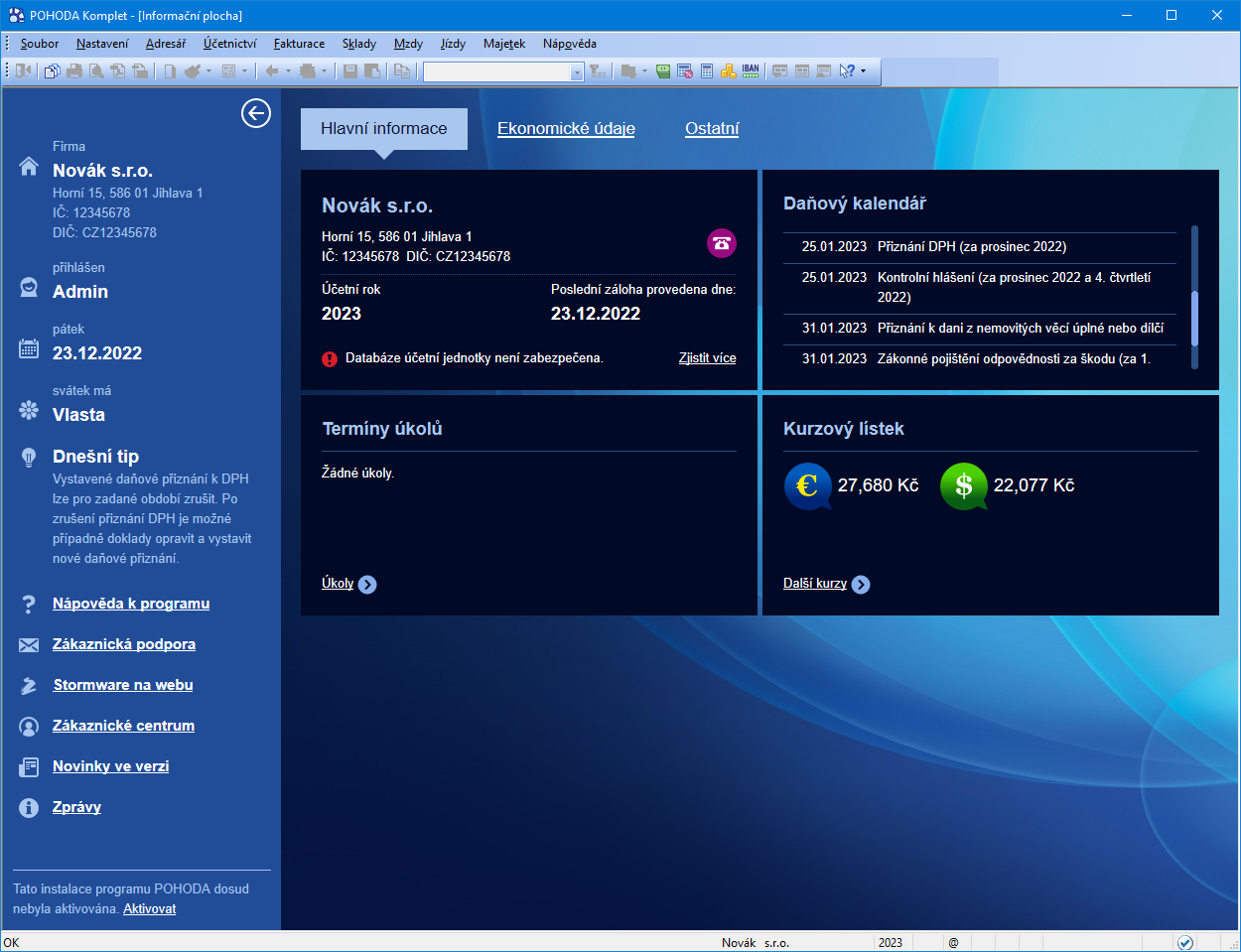The image size is (1241, 952).
Task: Click the QR code toolbar icon
Action: tap(228, 70)
